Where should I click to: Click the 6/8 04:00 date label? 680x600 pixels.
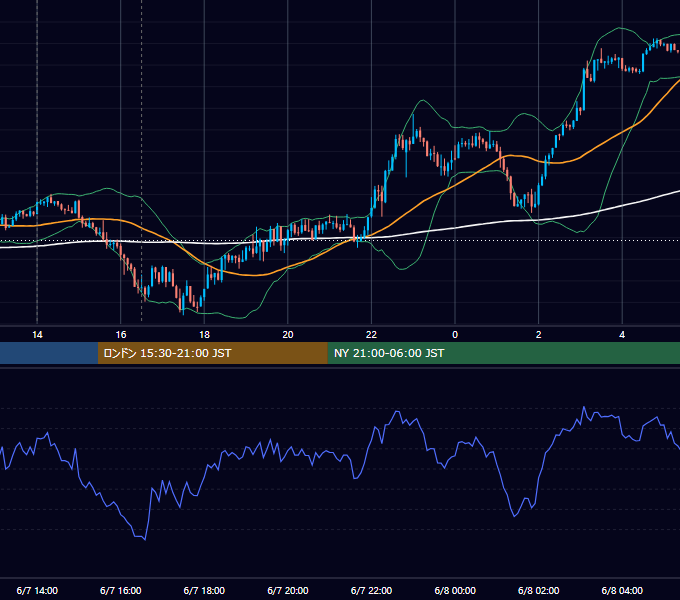622,591
